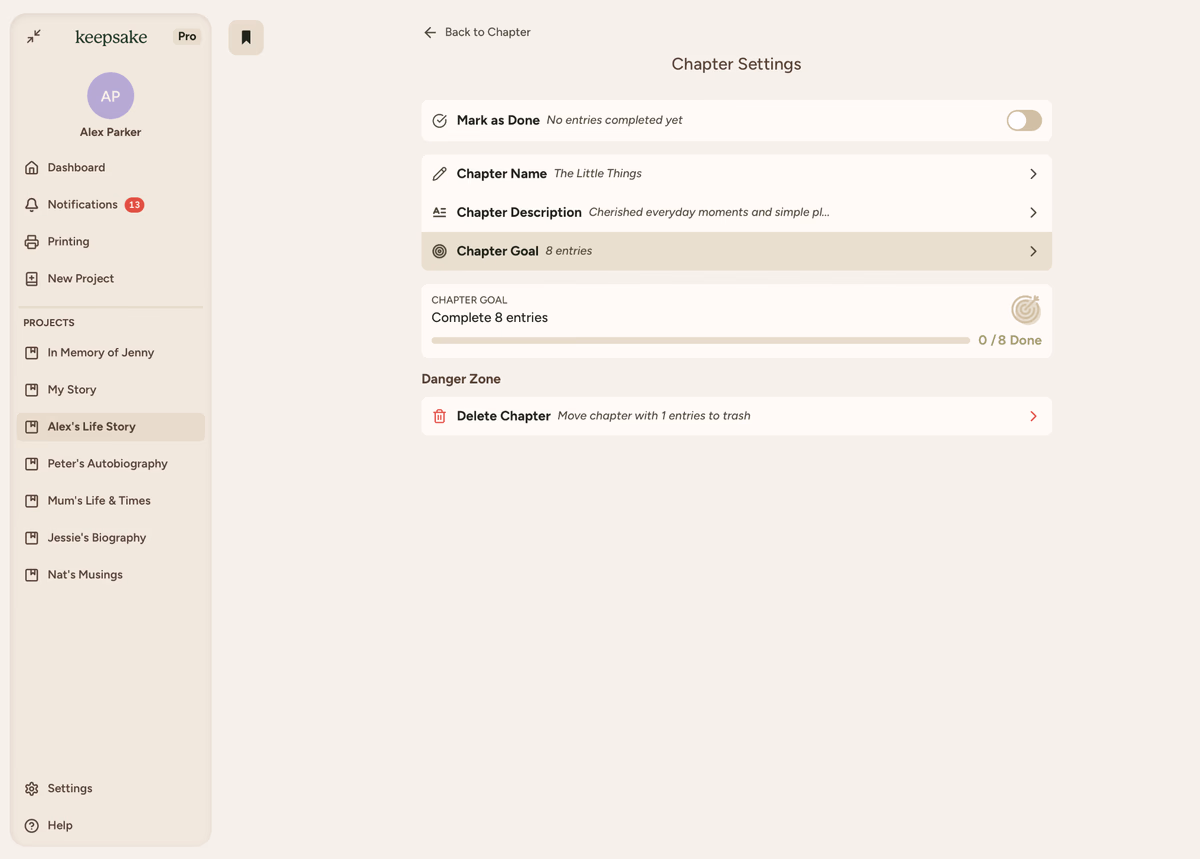Select New Project in sidebar
The height and width of the screenshot is (859, 1200).
coord(80,279)
